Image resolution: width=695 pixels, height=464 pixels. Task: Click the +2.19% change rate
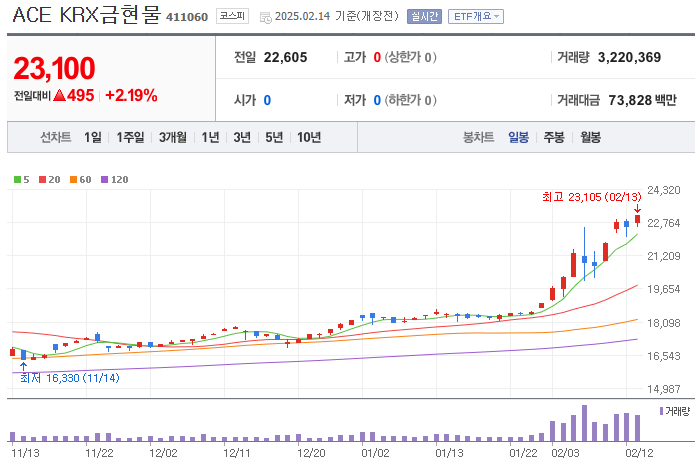(131, 95)
